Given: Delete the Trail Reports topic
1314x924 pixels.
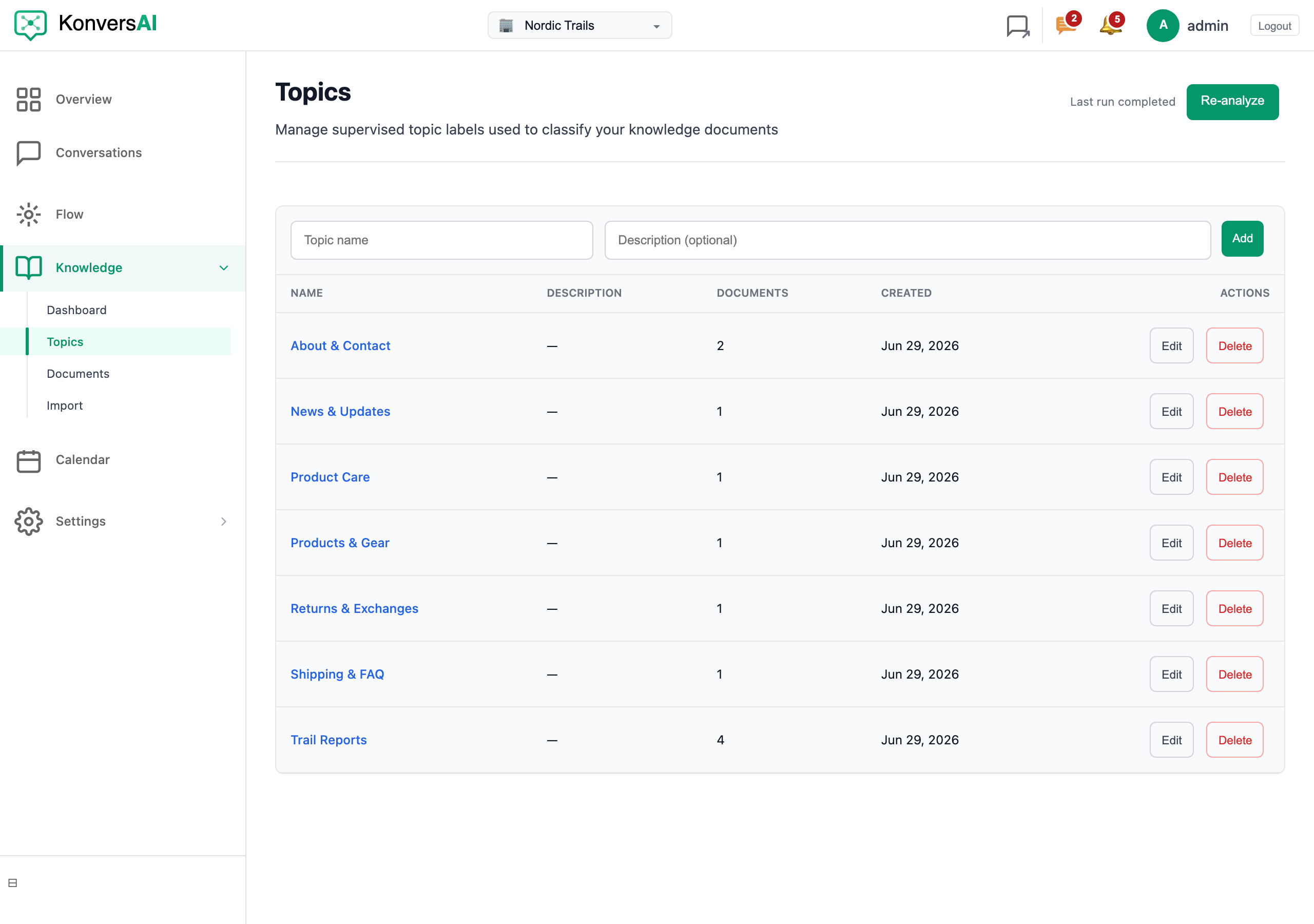Looking at the screenshot, I should (x=1234, y=740).
